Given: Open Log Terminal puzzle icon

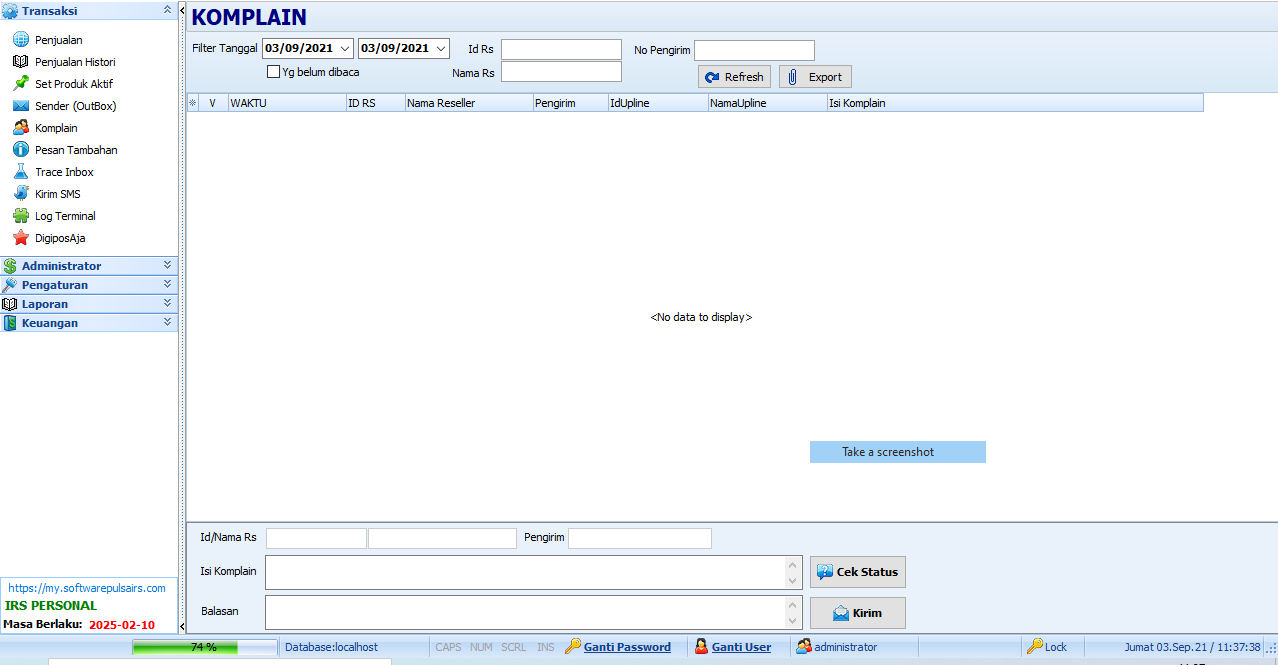Looking at the screenshot, I should [20, 216].
